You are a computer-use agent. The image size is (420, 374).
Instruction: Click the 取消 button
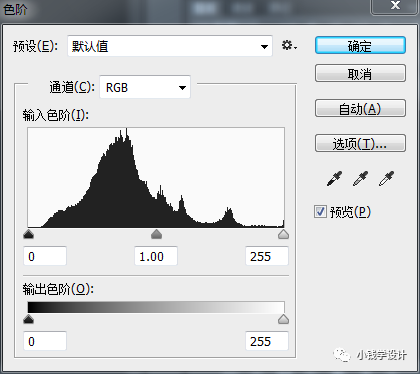pos(360,73)
